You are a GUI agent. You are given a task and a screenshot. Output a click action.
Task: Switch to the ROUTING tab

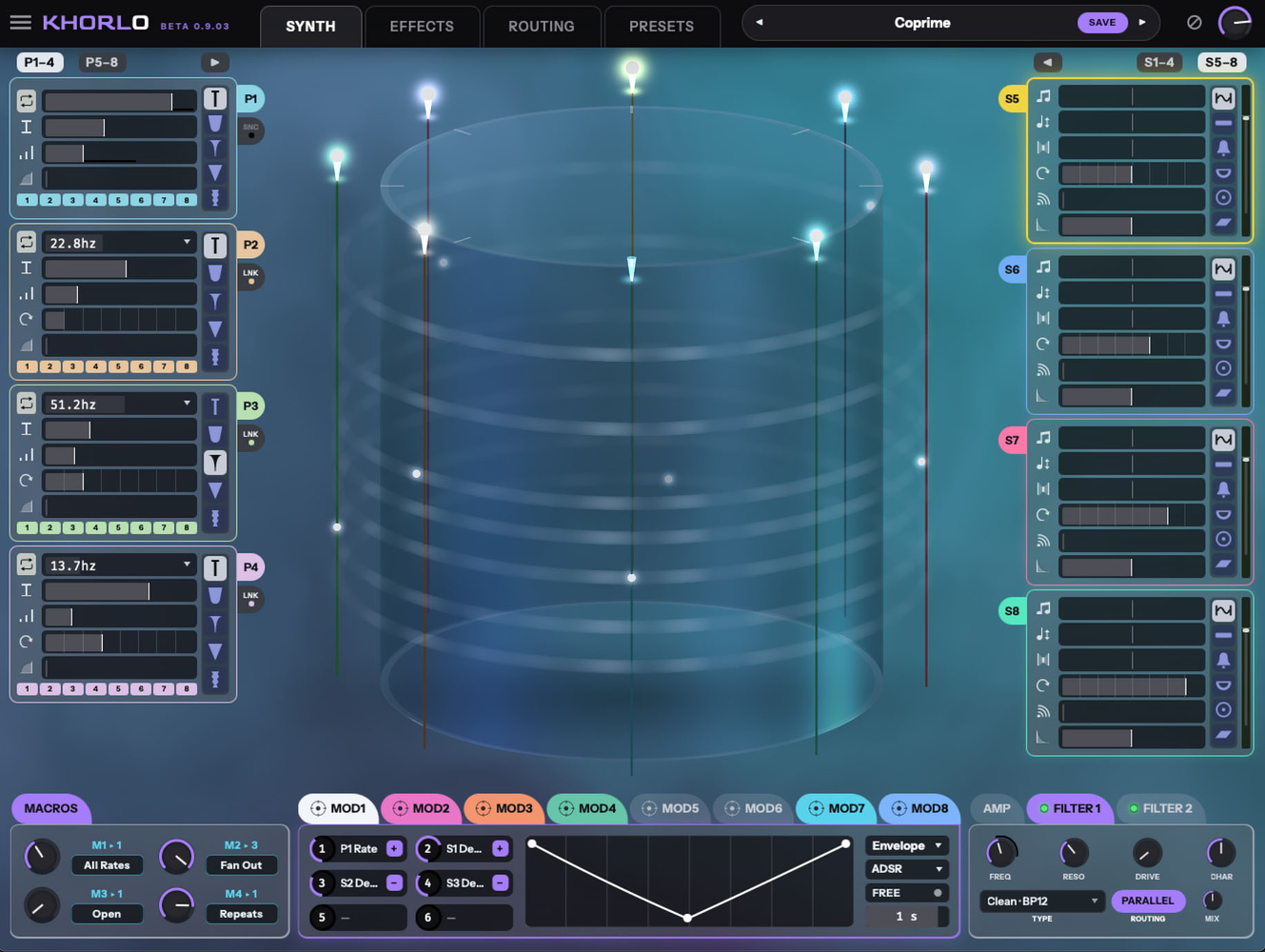[x=542, y=27]
